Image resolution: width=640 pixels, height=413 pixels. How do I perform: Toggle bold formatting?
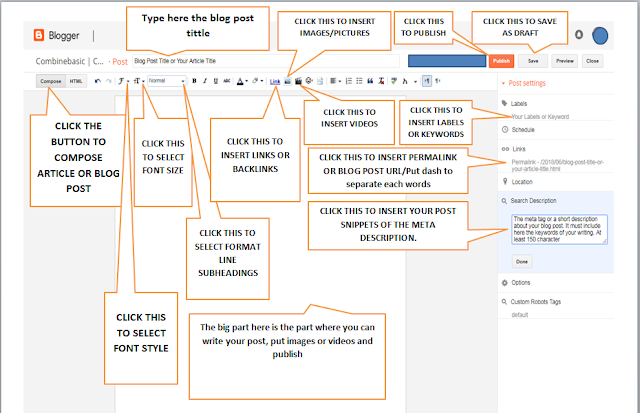(194, 81)
